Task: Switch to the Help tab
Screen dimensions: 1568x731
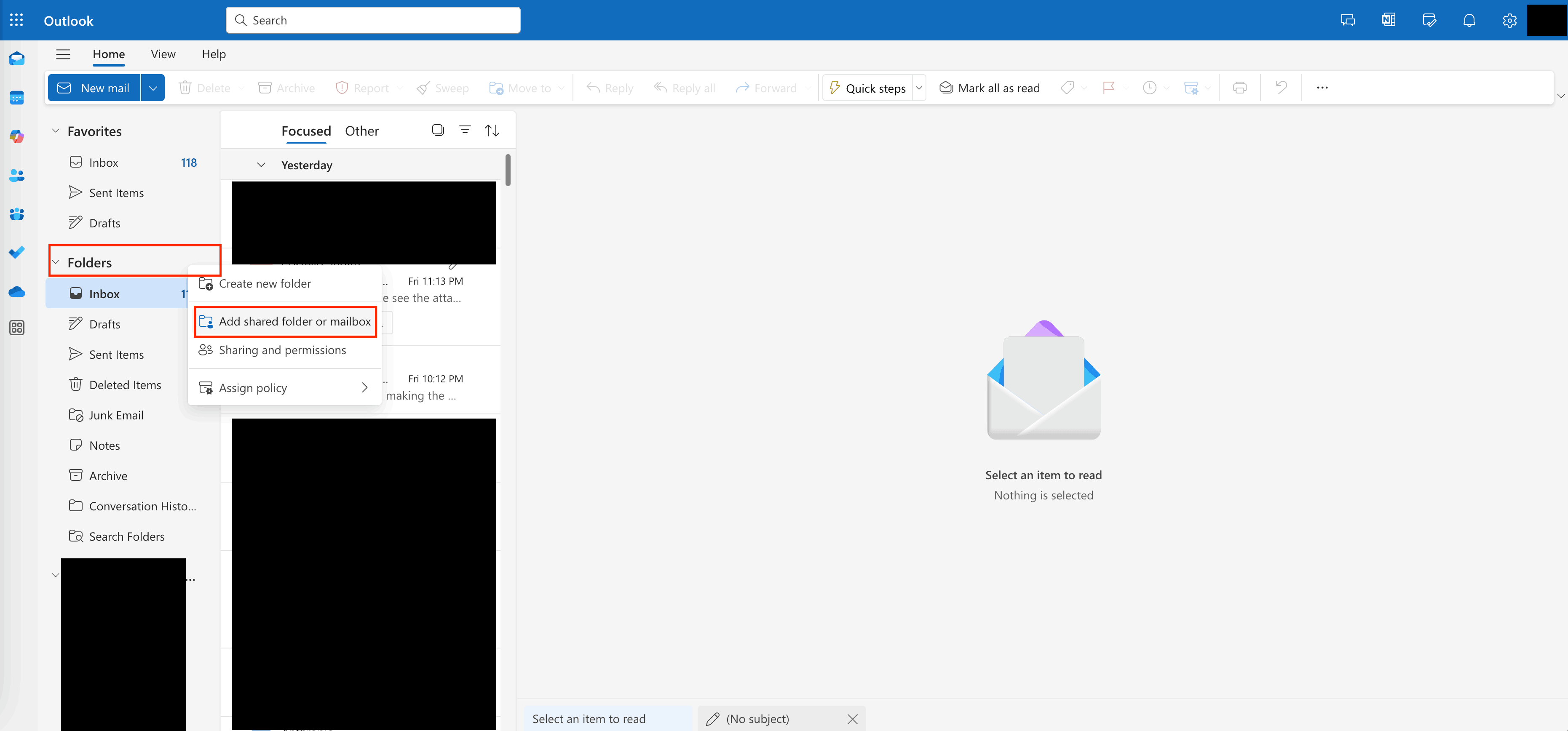Action: click(214, 54)
